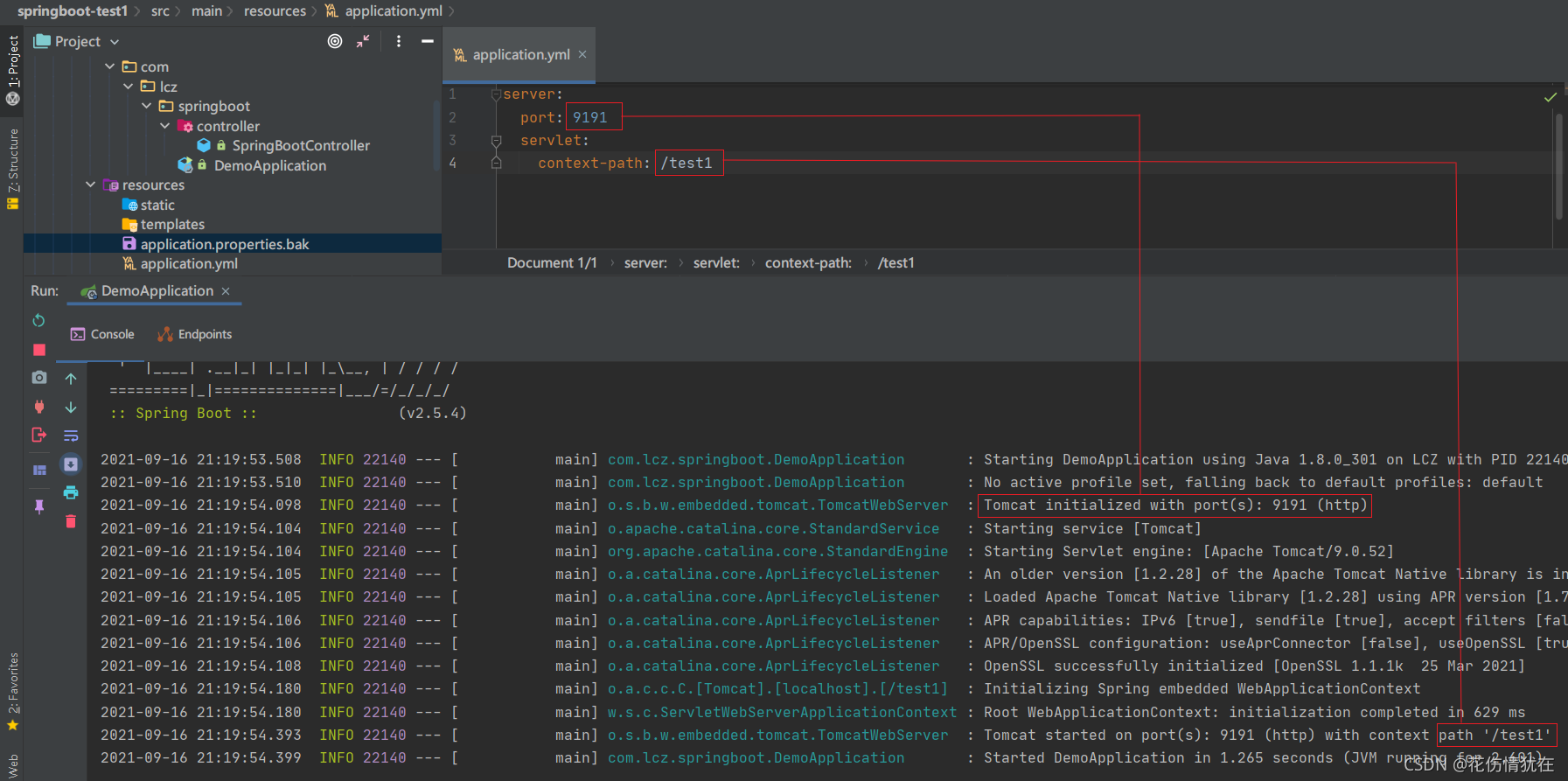Switch to application.yml editor tab
This screenshot has width=1568, height=781.
coord(521,54)
